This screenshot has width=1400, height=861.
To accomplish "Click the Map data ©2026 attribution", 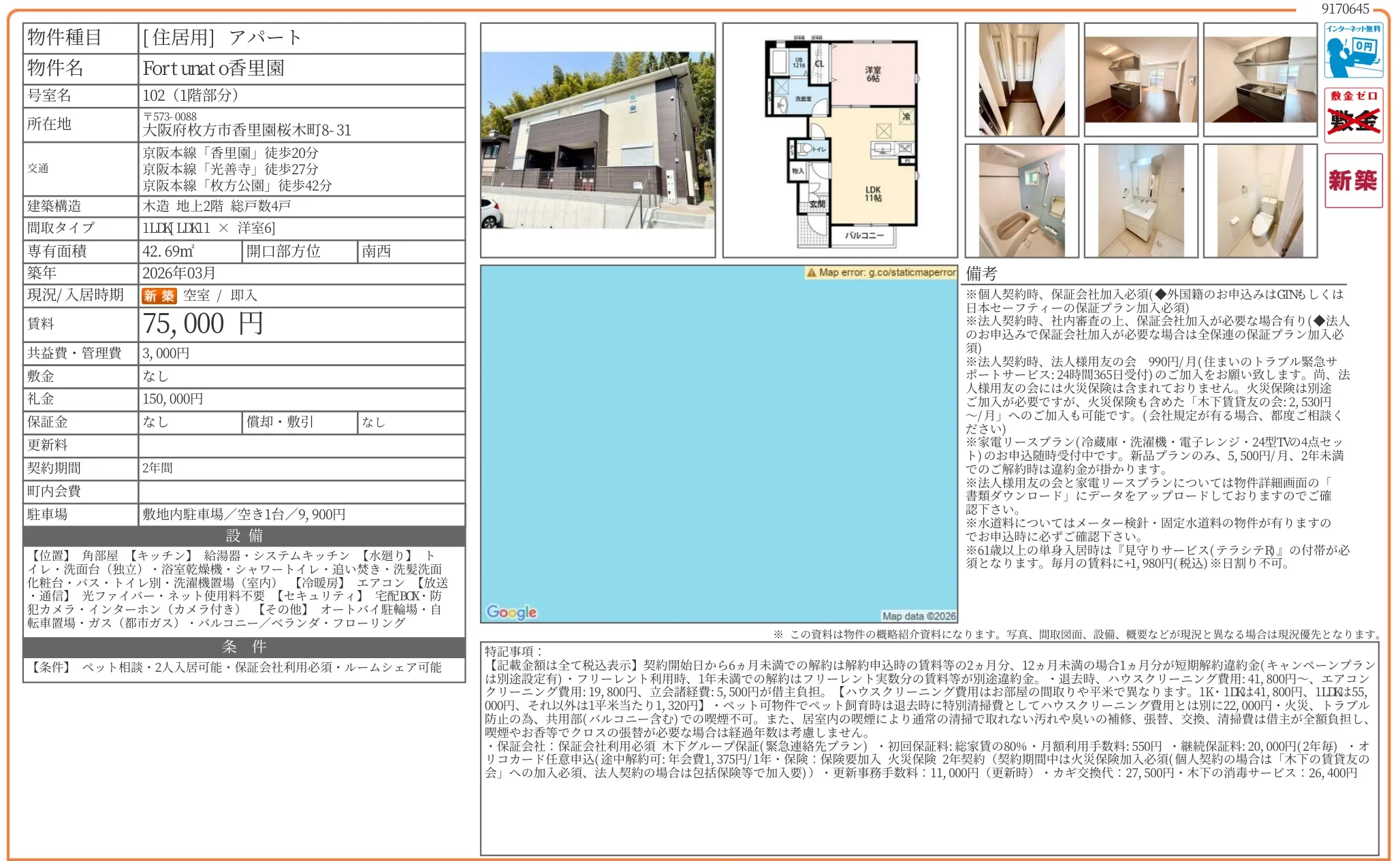I will coord(919,616).
